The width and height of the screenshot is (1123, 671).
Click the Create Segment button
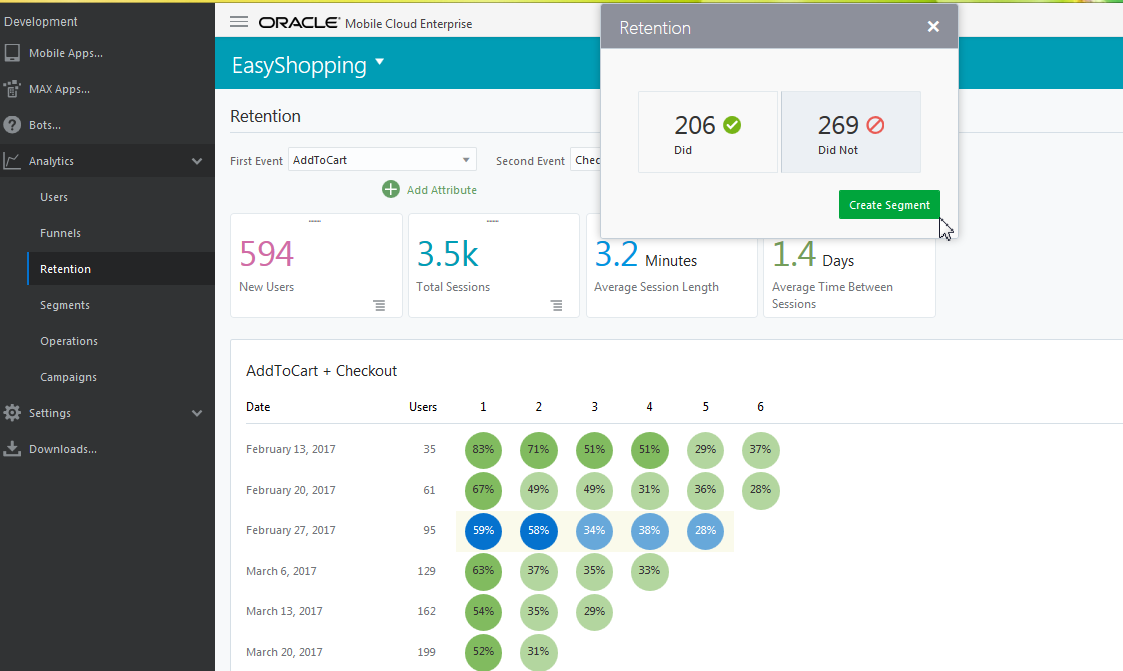[889, 205]
